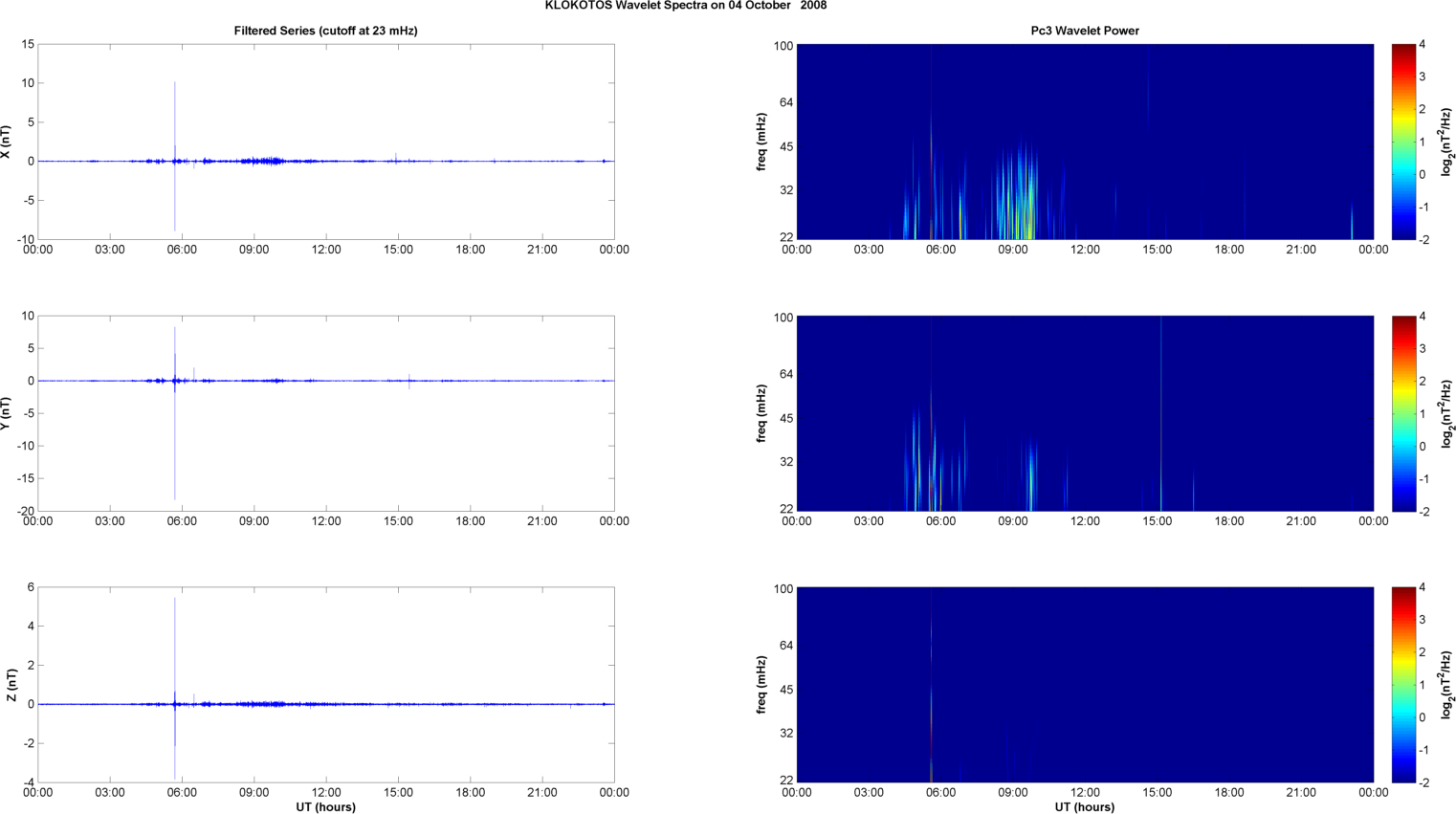Click the colorbar beside the top spectrogram
Screen dimensions: 1456x814
(x=1402, y=142)
